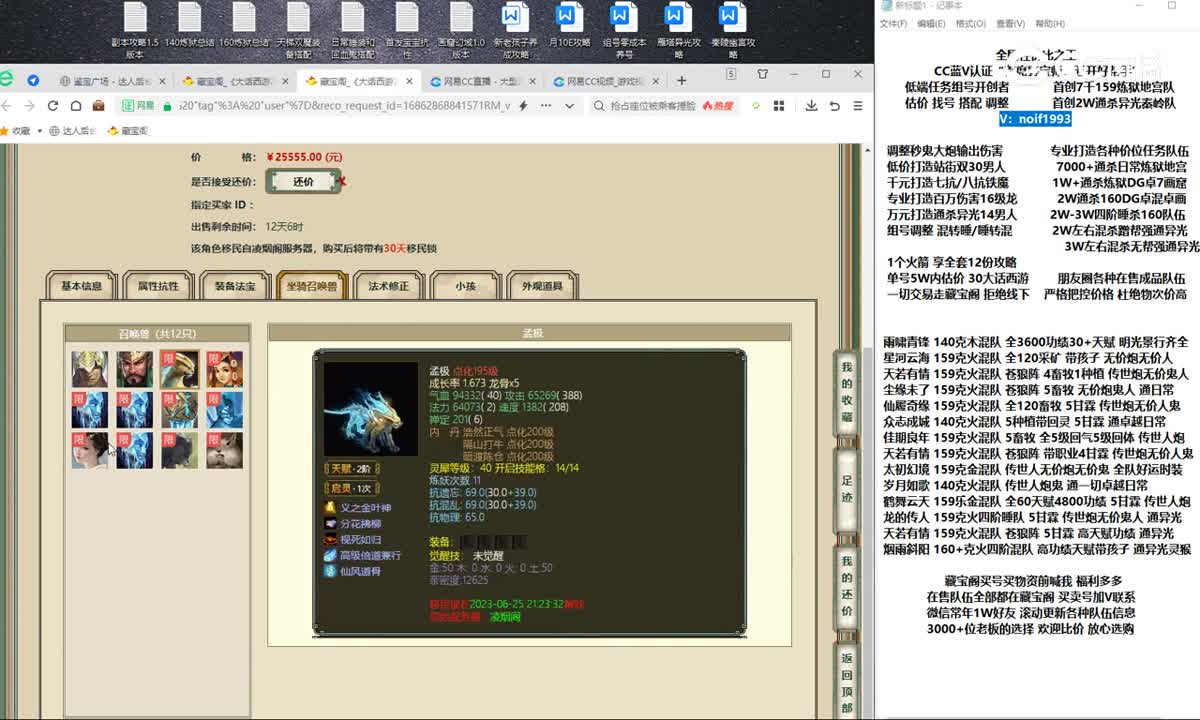Click the lightning speed-mode icon in address bar
1200x720 pixels.
click(523, 105)
